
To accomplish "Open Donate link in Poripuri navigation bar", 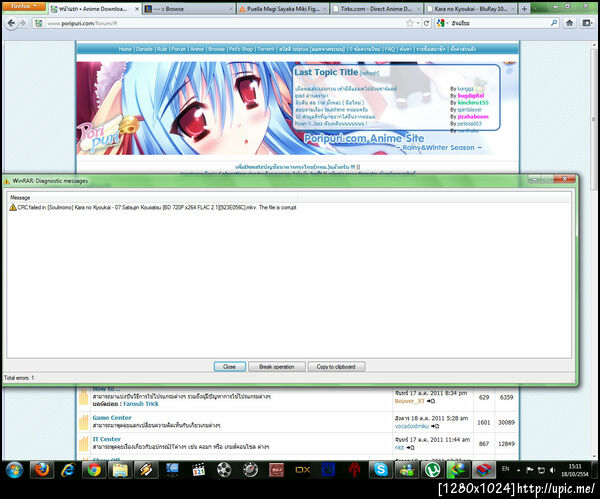I will pyautogui.click(x=144, y=49).
